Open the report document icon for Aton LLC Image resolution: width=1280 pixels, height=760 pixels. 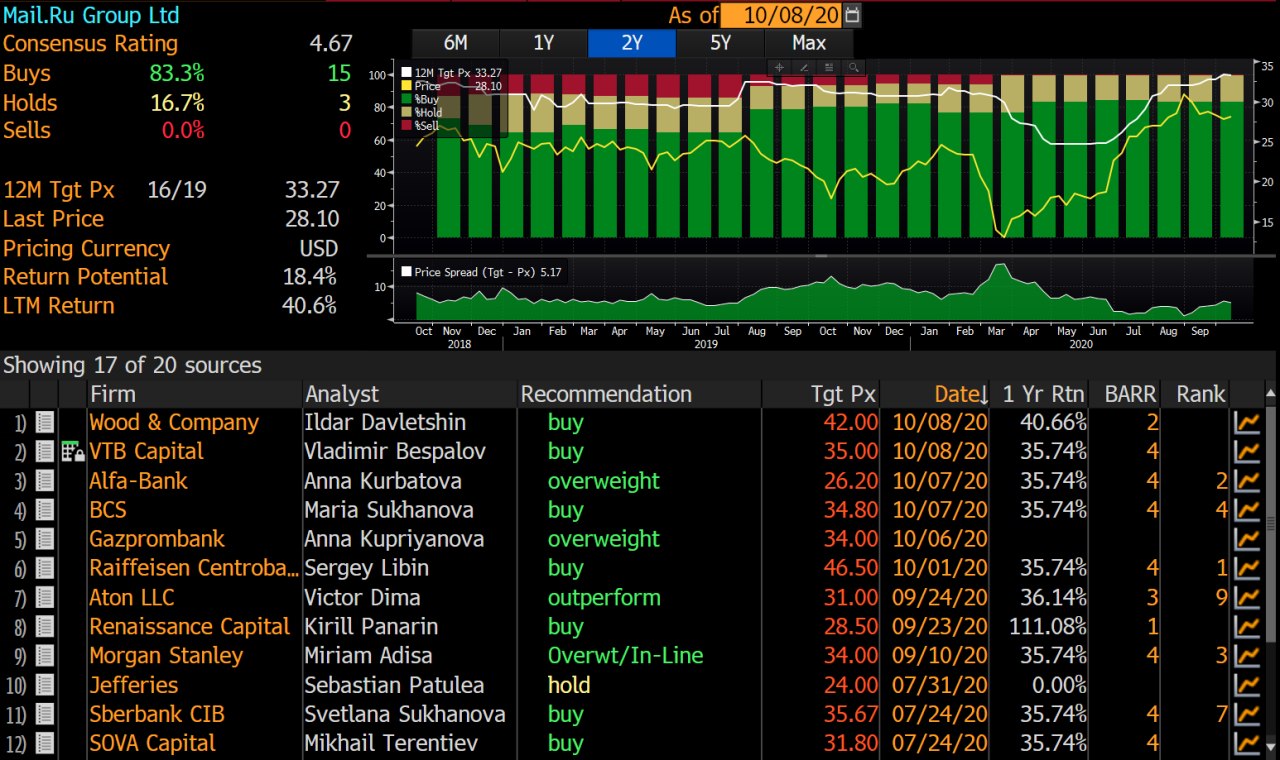44,598
